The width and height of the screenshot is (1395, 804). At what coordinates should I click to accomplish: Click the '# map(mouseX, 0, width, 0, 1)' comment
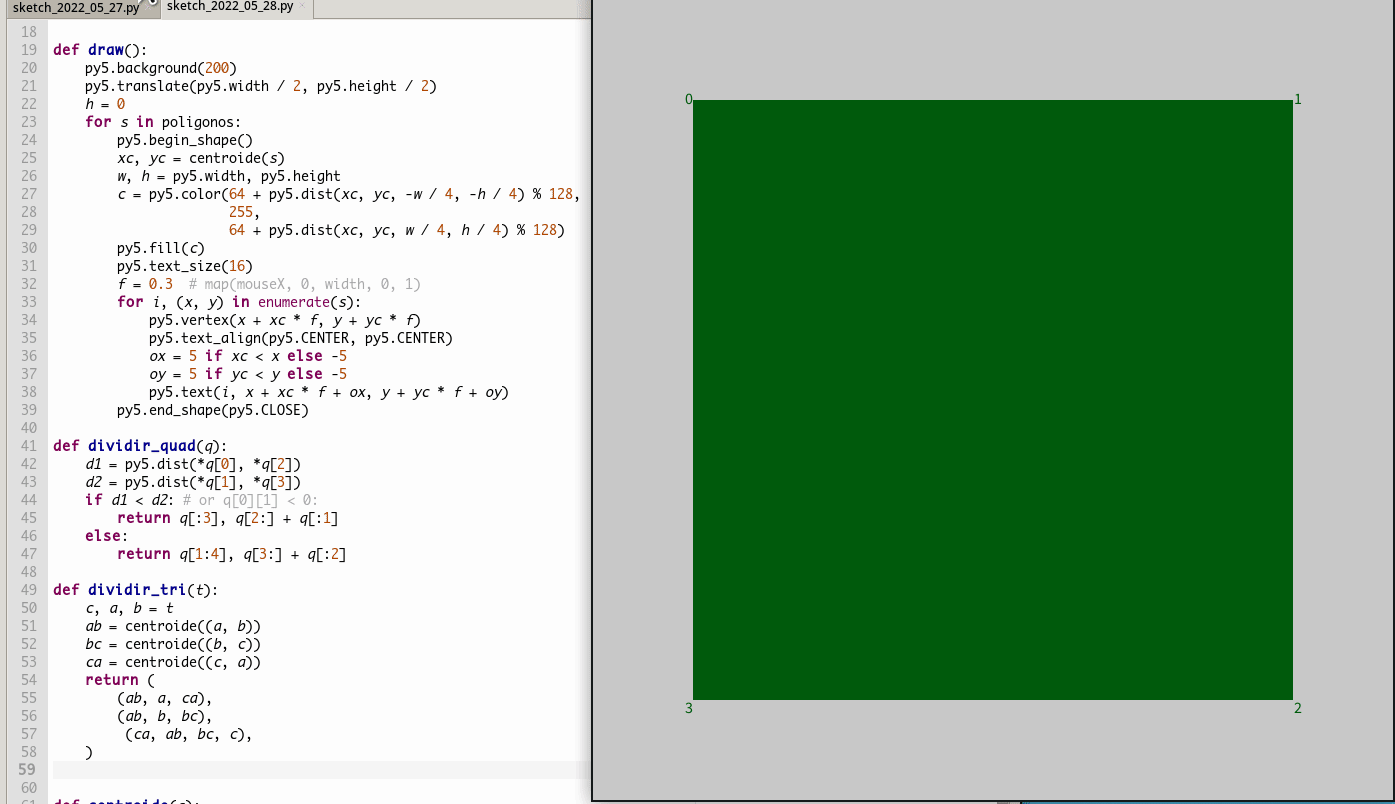pyautogui.click(x=305, y=284)
